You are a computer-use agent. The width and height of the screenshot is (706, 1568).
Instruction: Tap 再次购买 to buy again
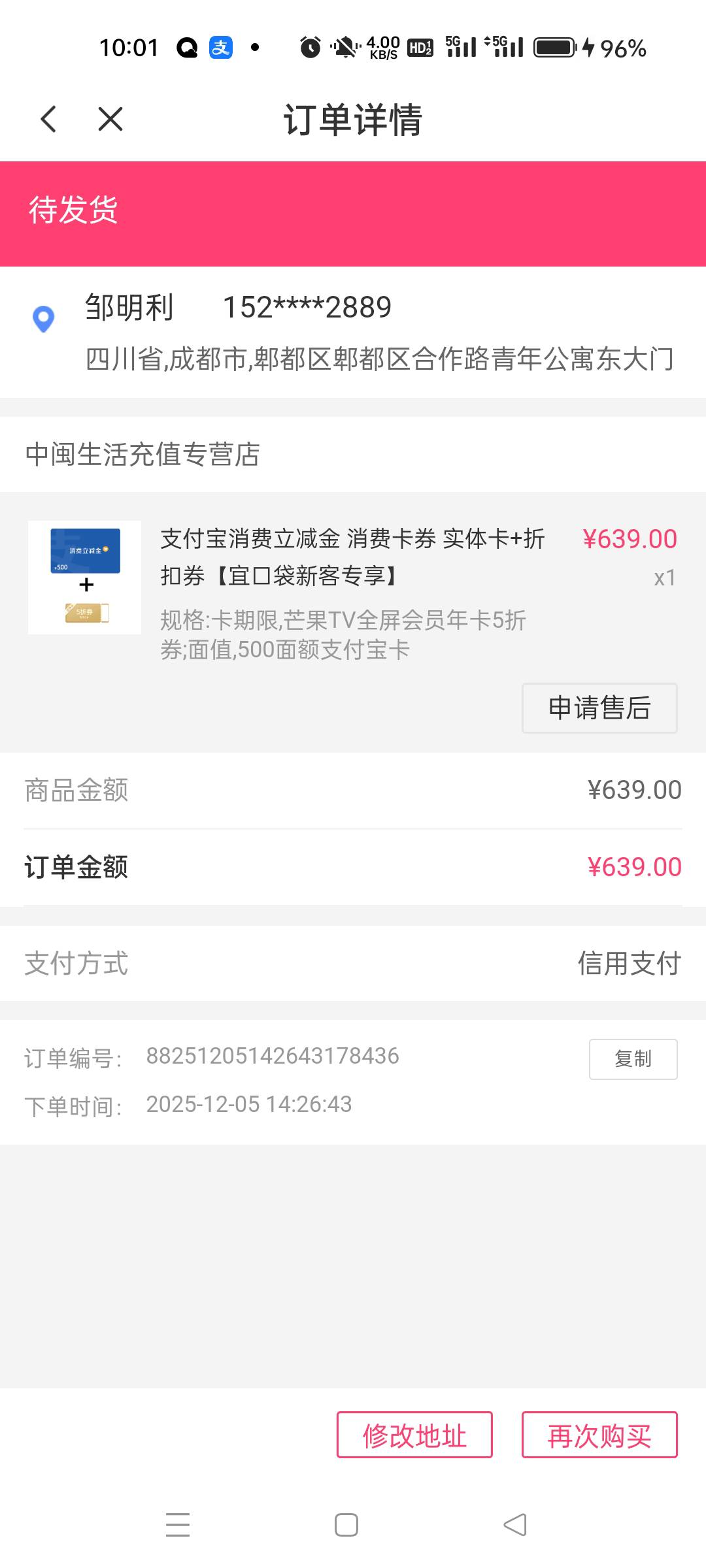(599, 1435)
